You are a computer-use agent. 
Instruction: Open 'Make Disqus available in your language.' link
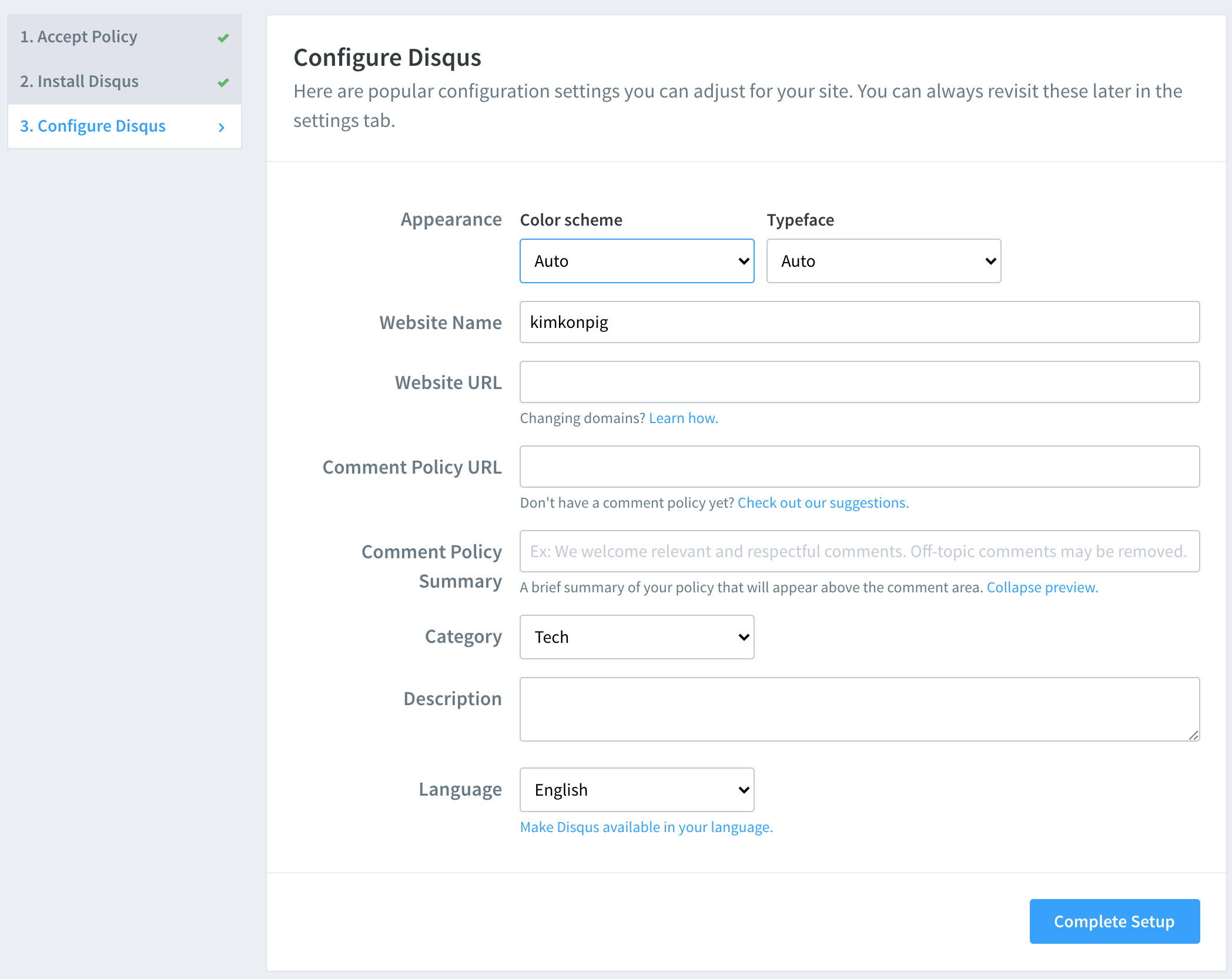coord(647,827)
